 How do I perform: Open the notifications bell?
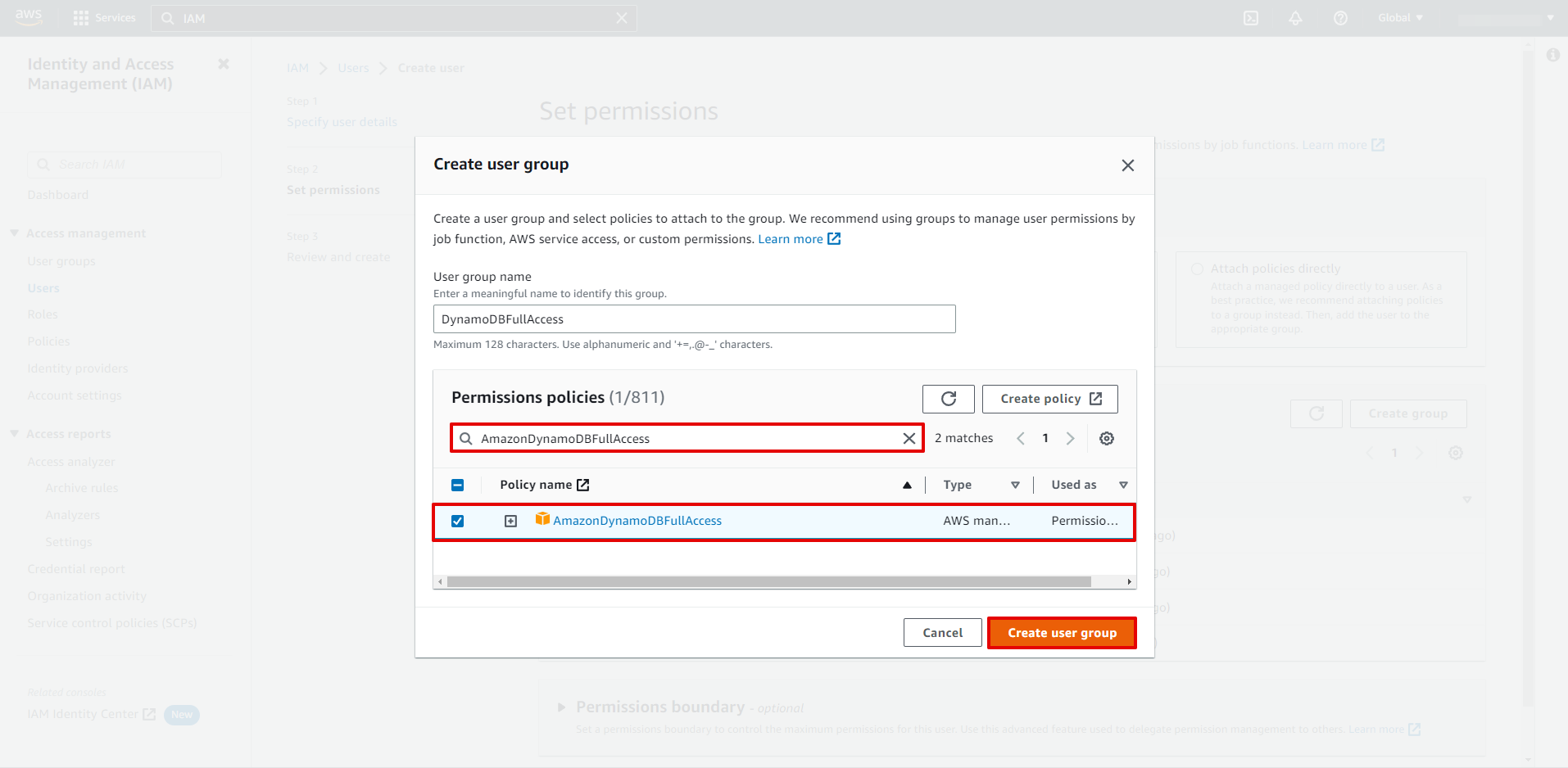[1295, 18]
